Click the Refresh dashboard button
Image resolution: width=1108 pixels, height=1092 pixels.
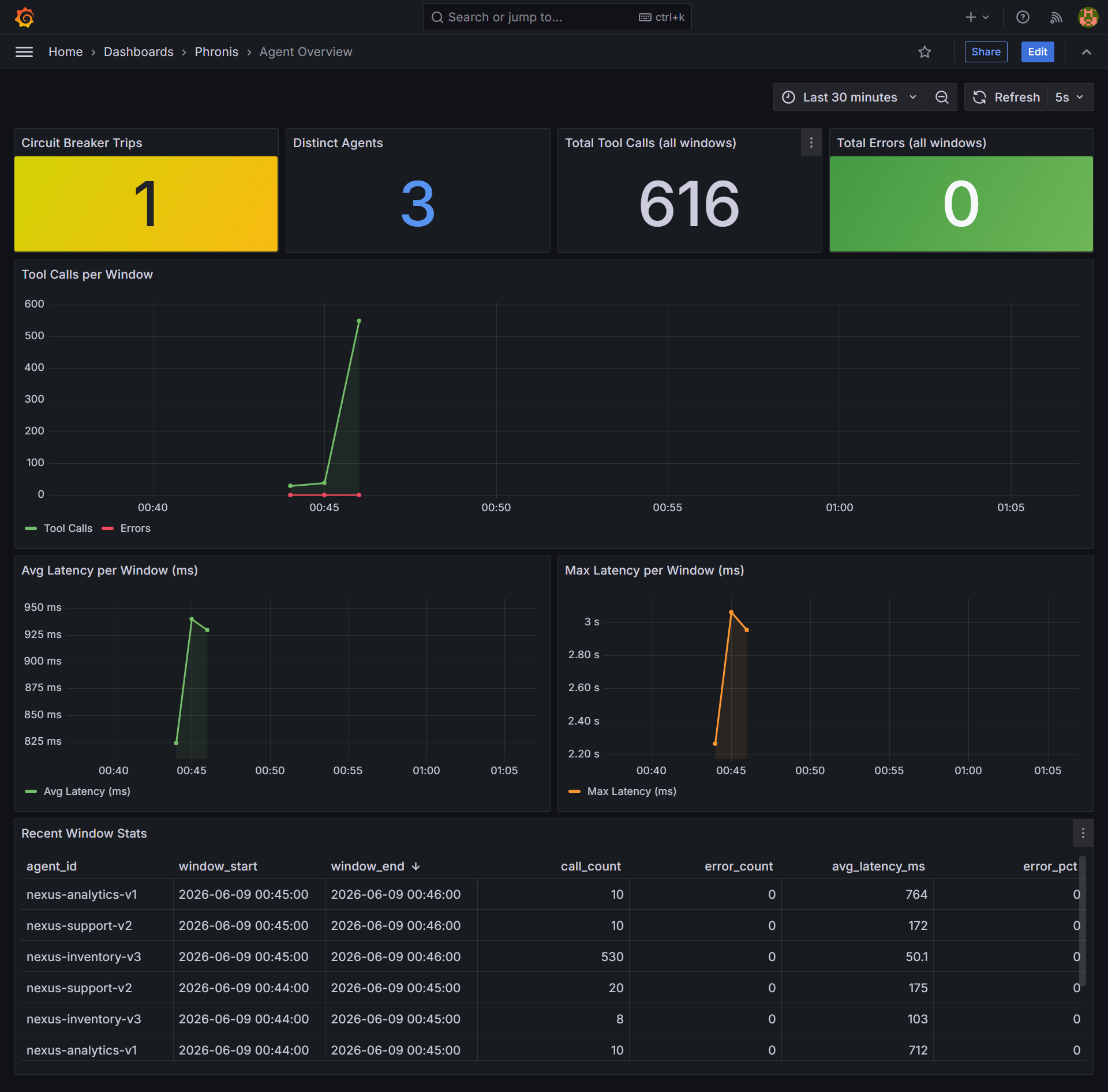pos(1006,97)
